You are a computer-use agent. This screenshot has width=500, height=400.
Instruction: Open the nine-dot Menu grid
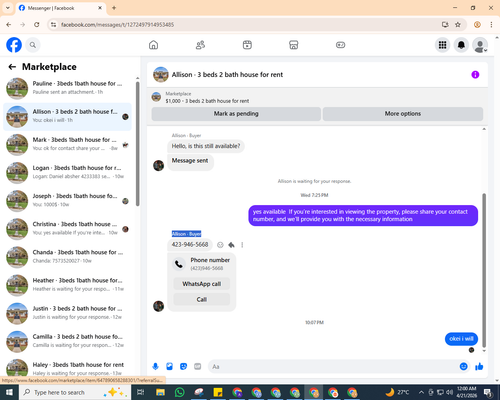(442, 45)
